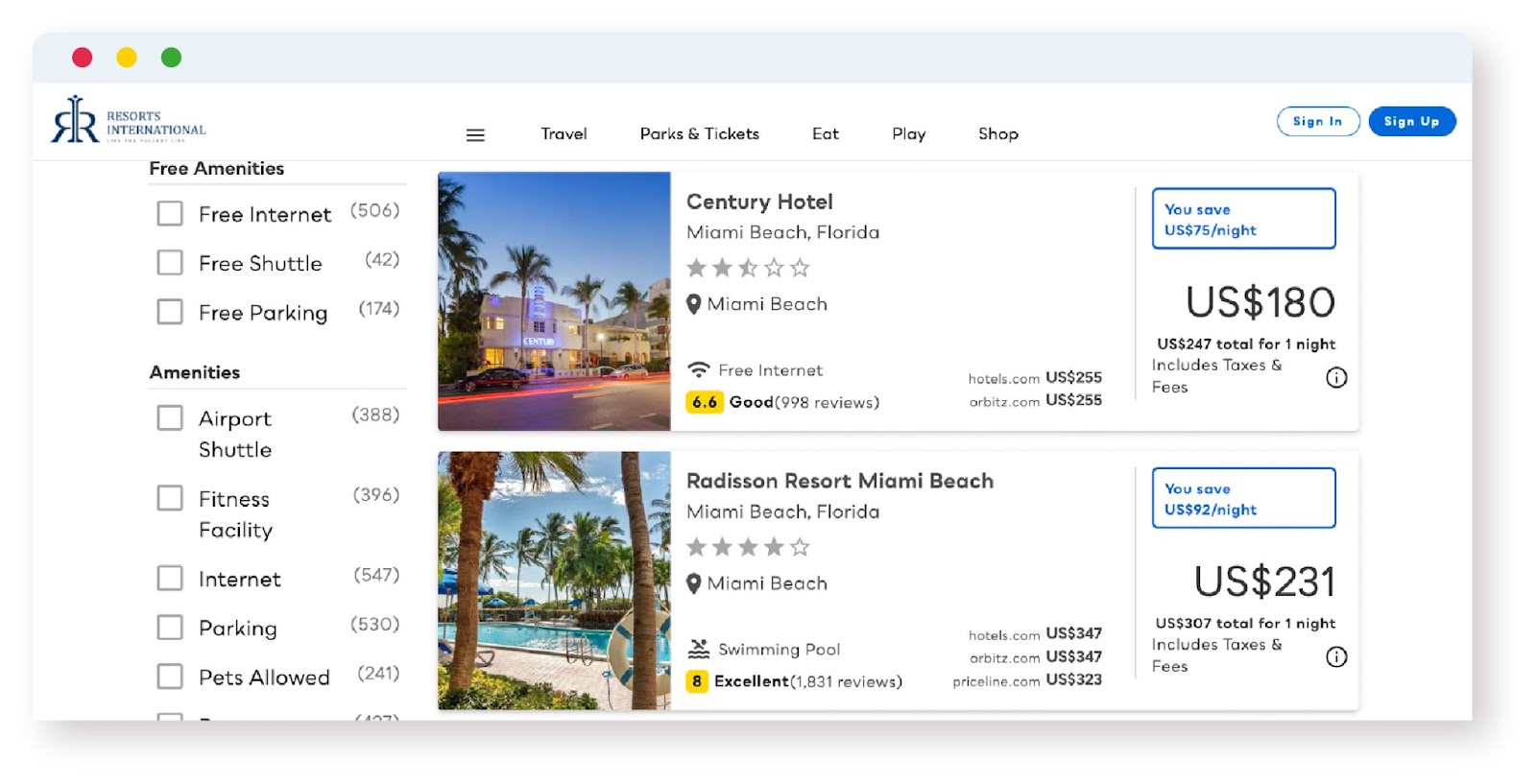Check the Free Internet filter
Viewport: 1536px width, 784px height.
coord(170,213)
